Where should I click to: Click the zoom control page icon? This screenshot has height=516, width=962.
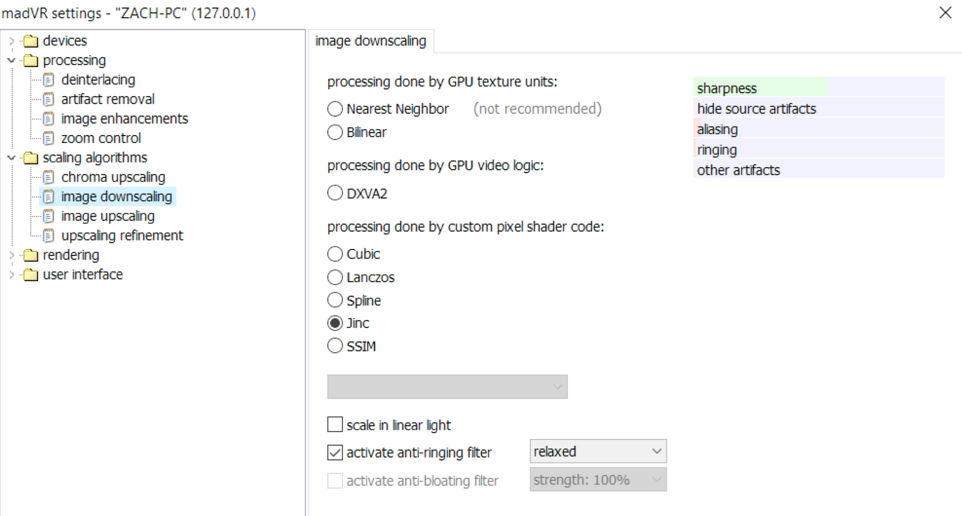[48, 138]
